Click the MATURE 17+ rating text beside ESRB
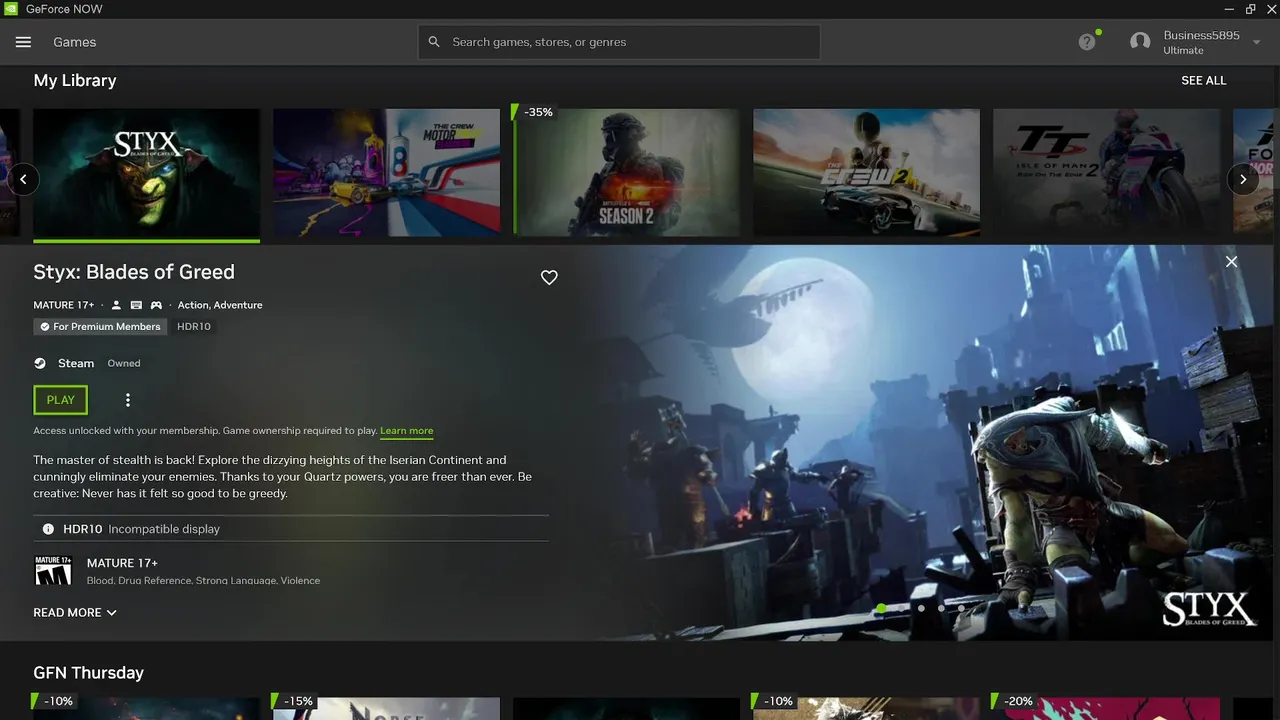The height and width of the screenshot is (720, 1280). coord(122,563)
